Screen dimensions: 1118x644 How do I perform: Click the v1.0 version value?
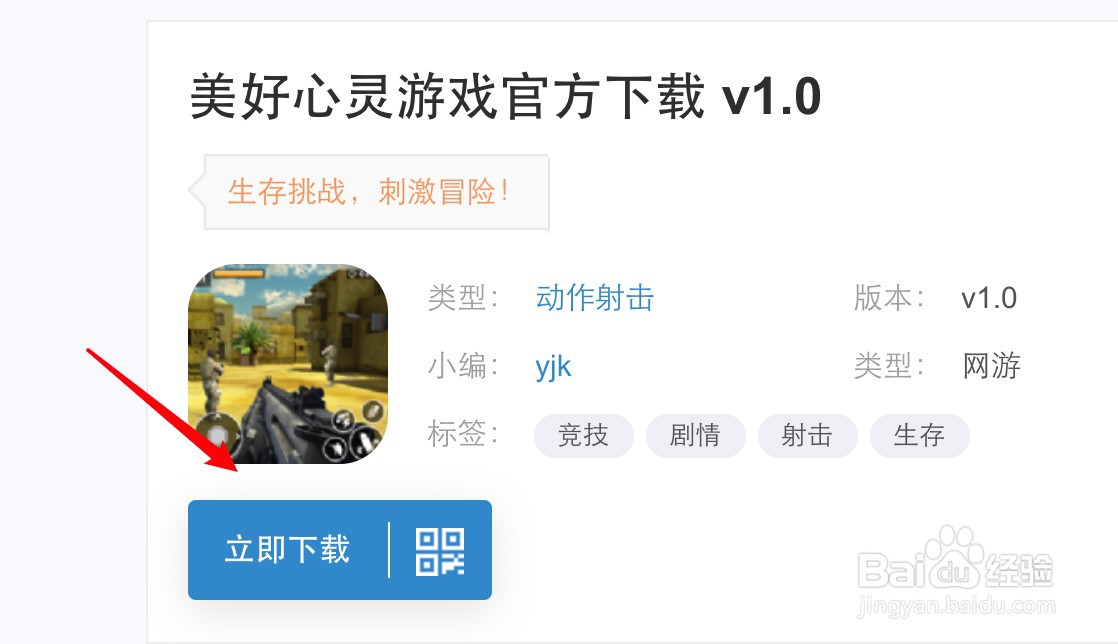pos(989,298)
